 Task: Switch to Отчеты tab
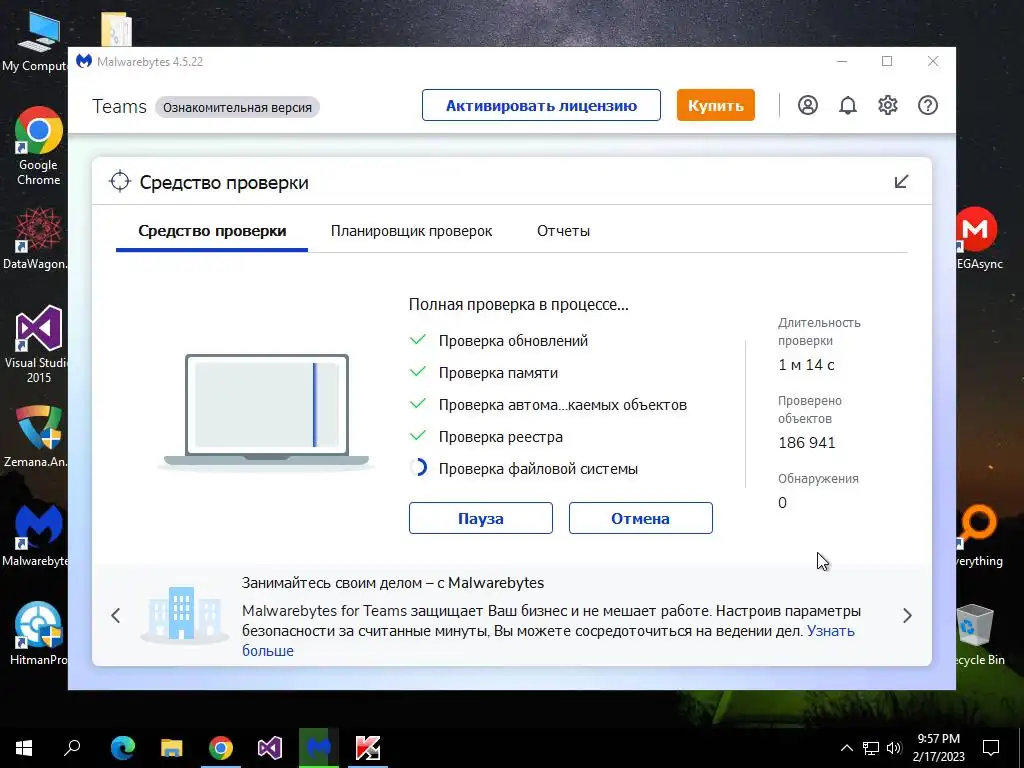point(563,231)
